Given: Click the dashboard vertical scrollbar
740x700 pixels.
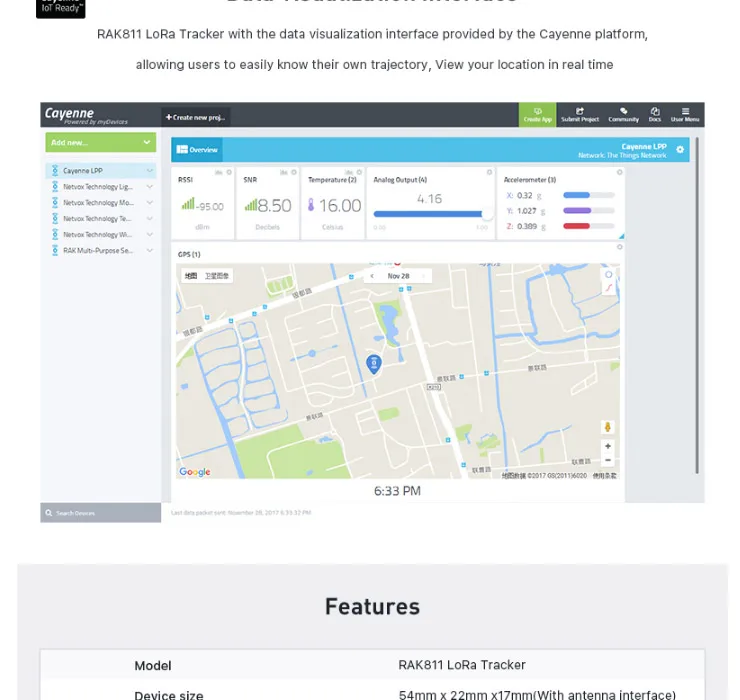Looking at the screenshot, I should 697,305.
